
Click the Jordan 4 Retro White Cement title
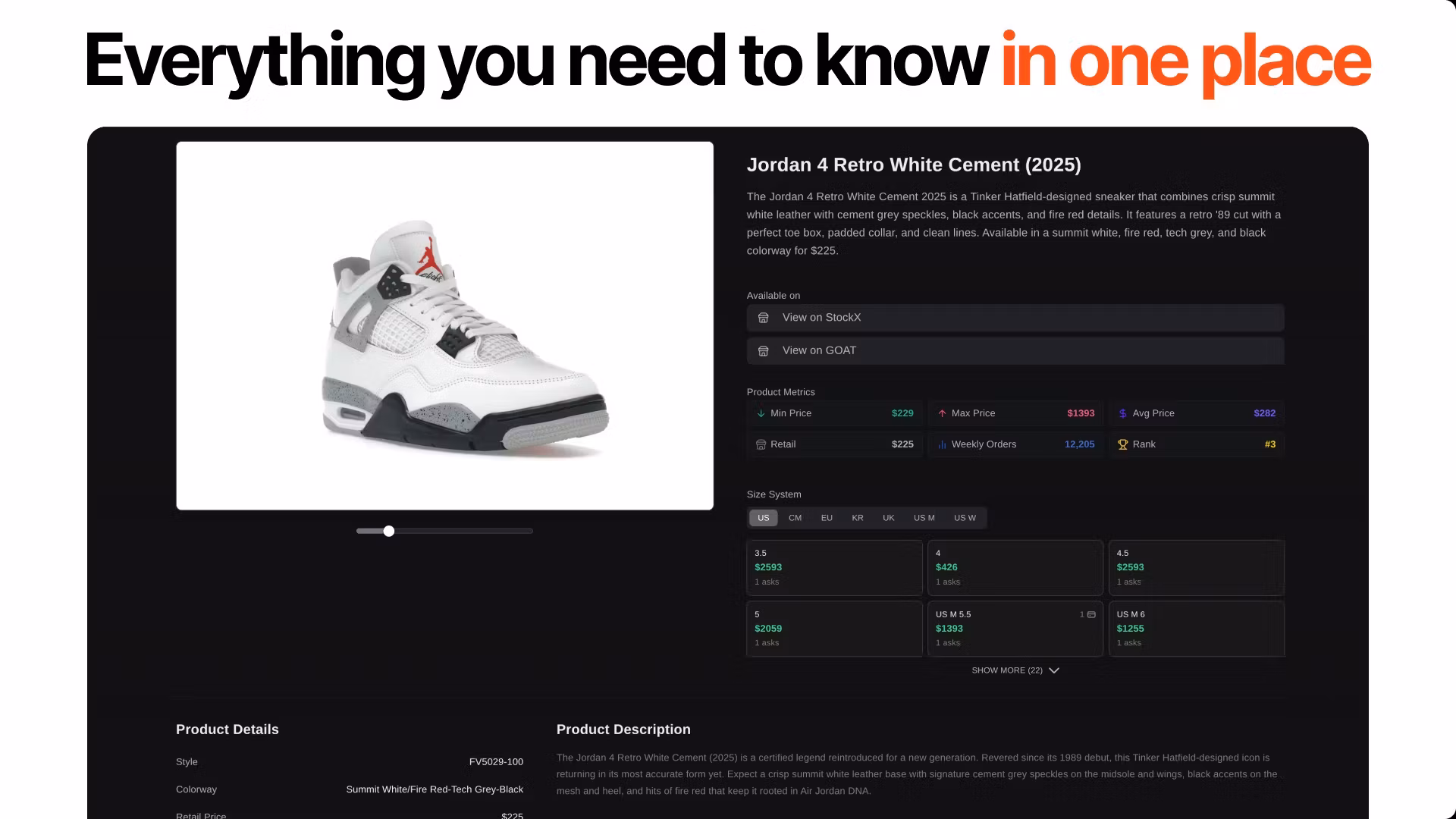[x=914, y=165]
